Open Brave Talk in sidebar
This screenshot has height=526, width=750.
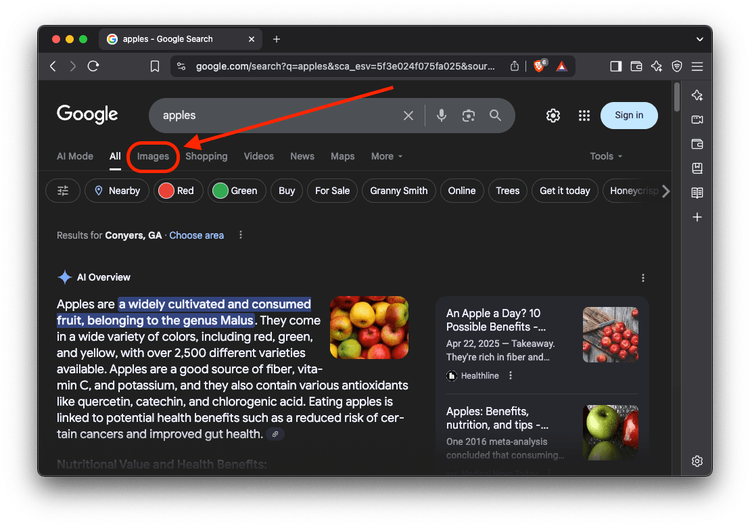pos(697,120)
